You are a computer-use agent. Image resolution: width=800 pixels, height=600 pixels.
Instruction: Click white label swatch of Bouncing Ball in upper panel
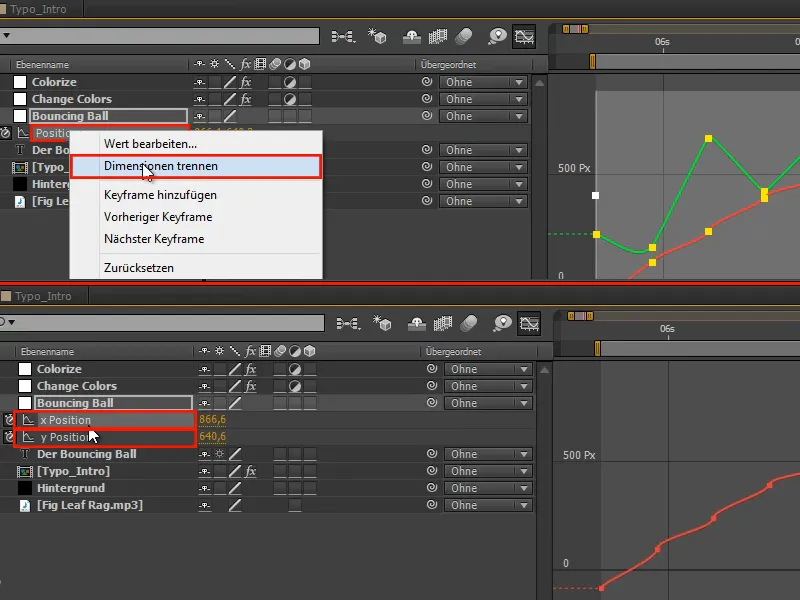point(20,116)
